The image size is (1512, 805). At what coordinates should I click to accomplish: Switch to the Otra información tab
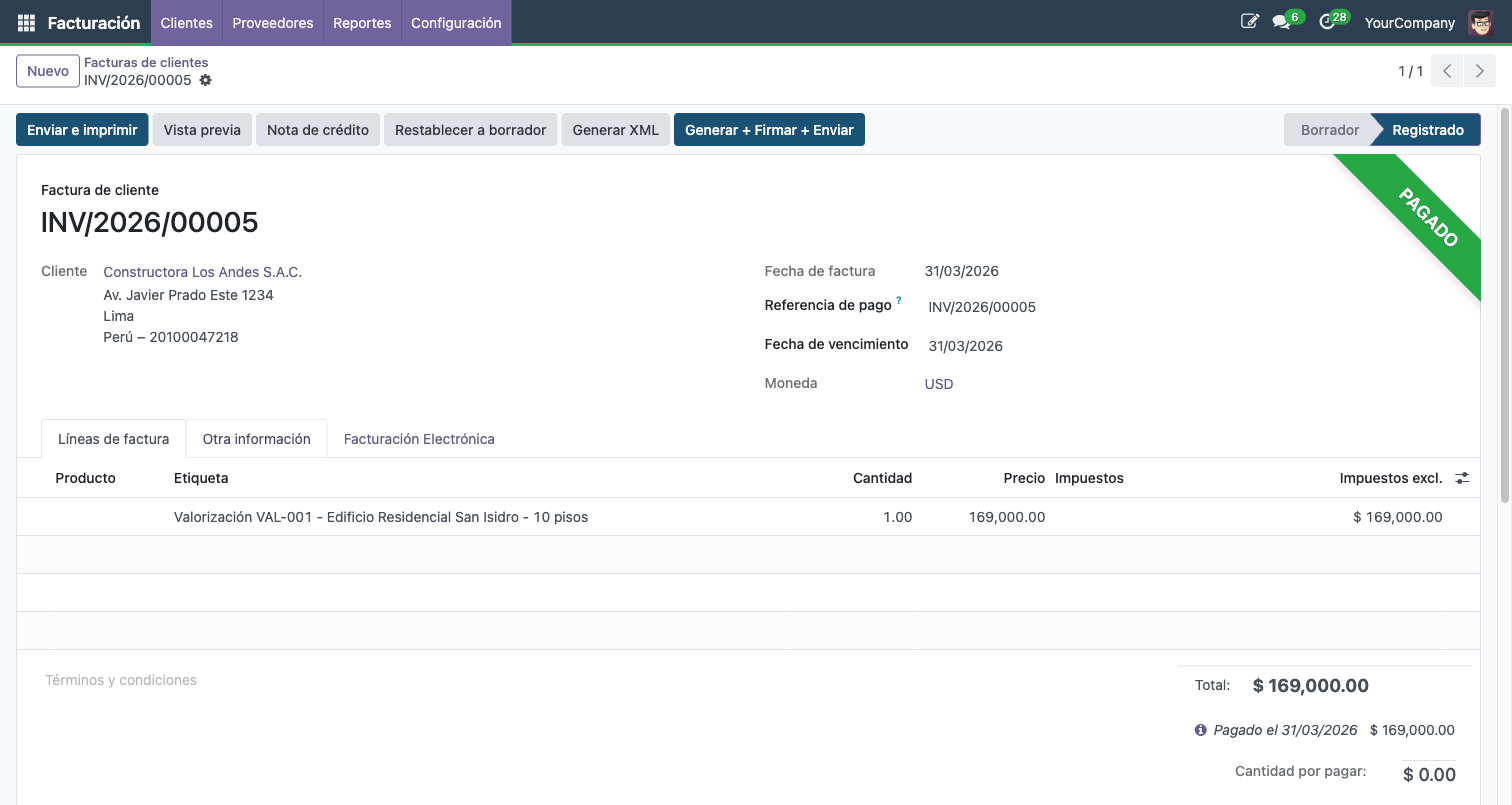(x=256, y=439)
